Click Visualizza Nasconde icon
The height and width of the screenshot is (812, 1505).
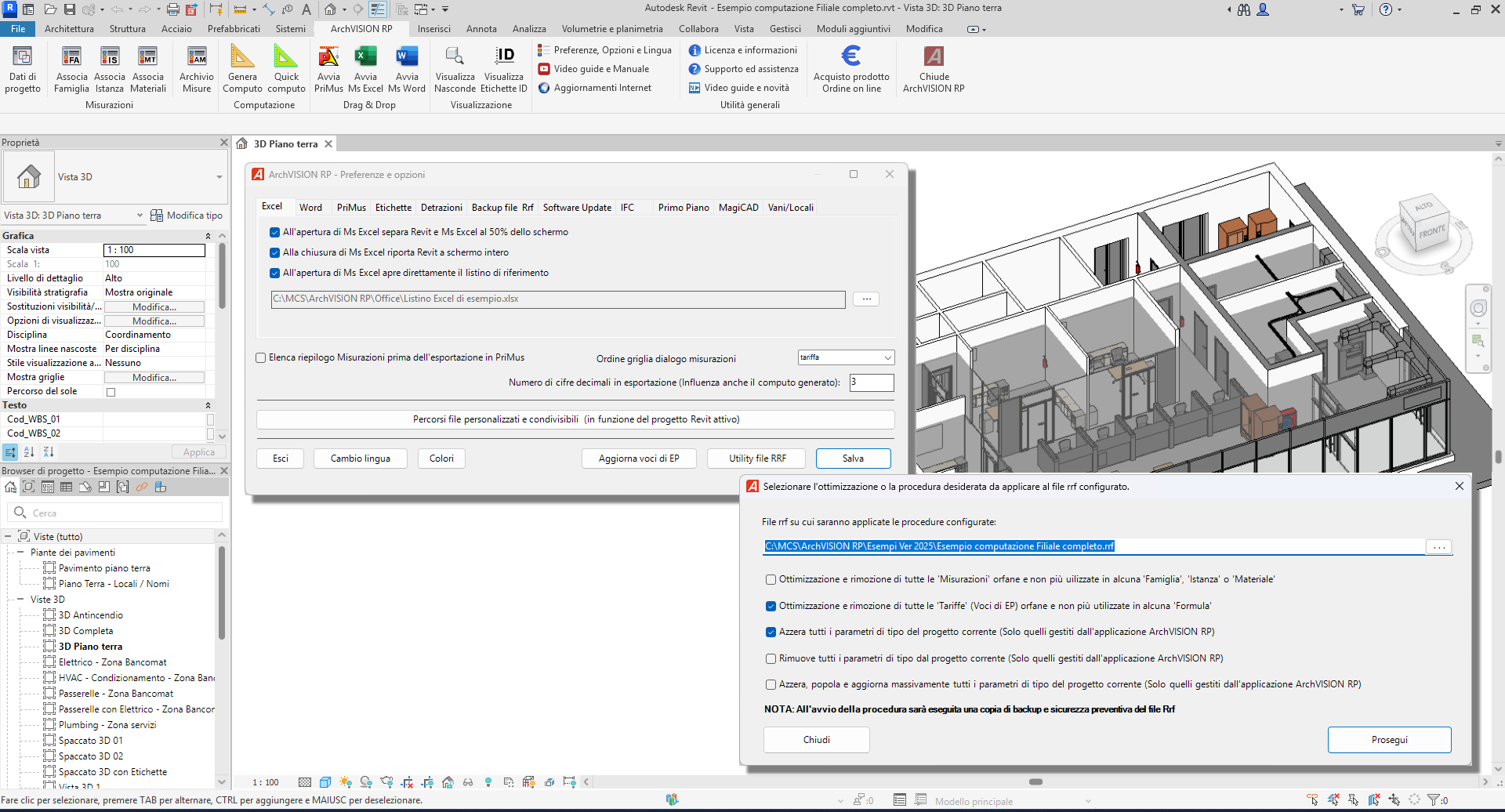click(x=455, y=69)
